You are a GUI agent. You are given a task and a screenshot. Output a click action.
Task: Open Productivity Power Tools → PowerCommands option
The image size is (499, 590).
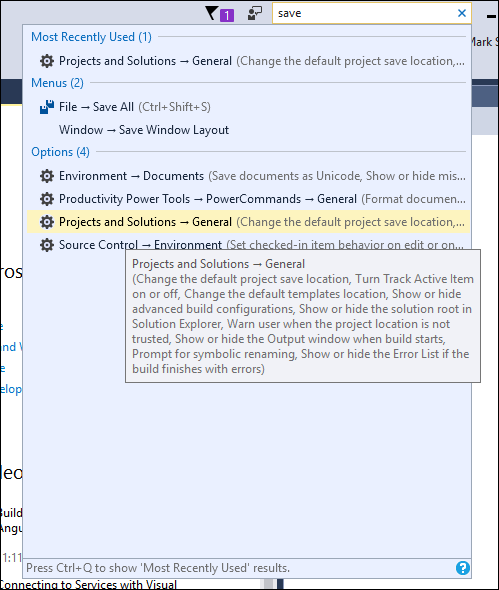click(x=248, y=199)
